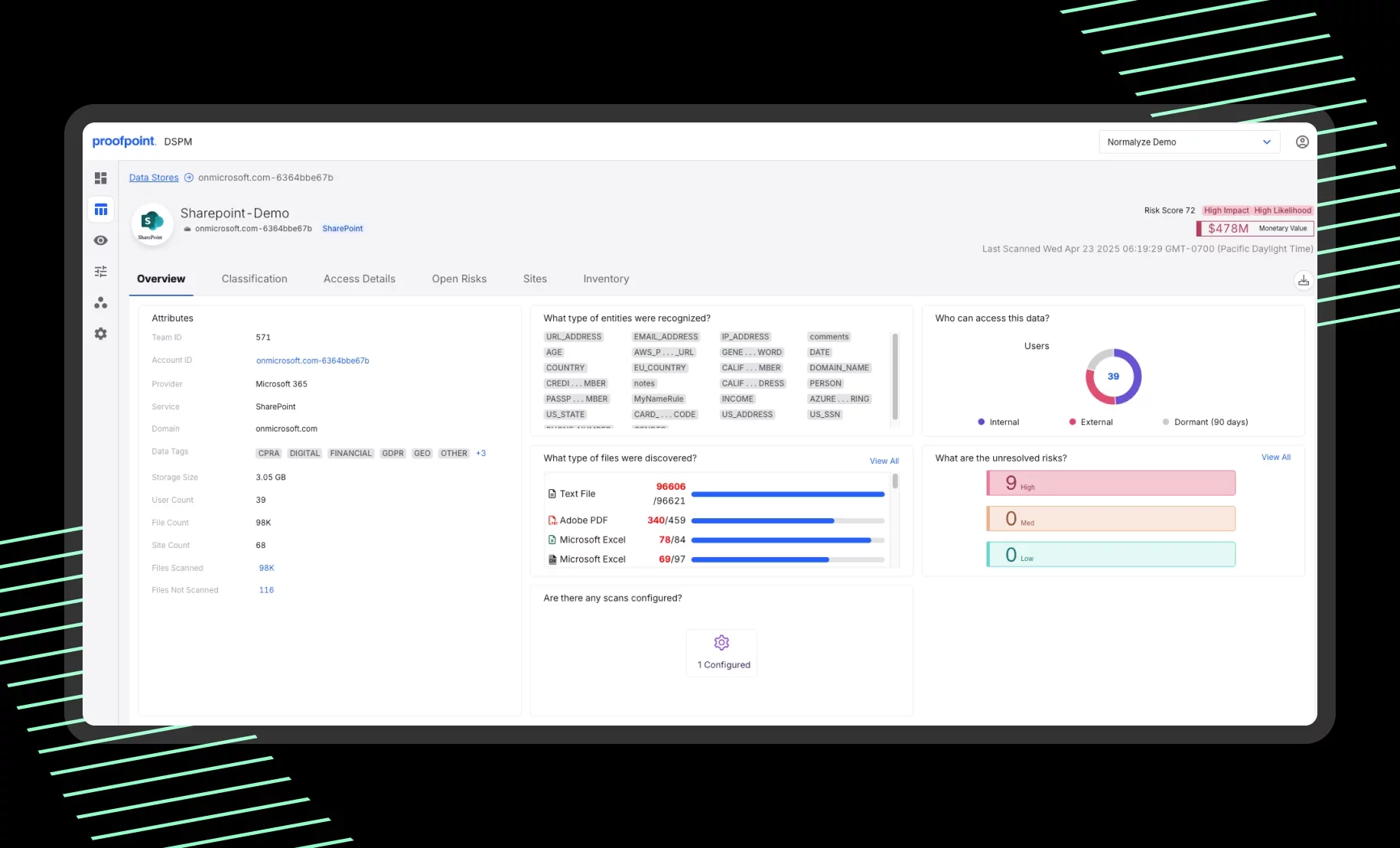Open the Open Risks tab
The height and width of the screenshot is (848, 1400).
[x=459, y=279]
